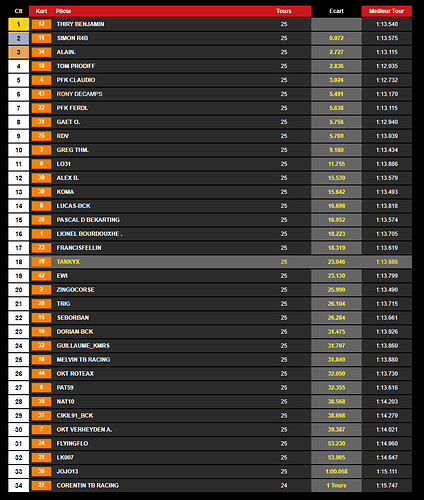The height and width of the screenshot is (500, 424).
Task: Click the gold position 1 badge
Action: (x=18, y=24)
